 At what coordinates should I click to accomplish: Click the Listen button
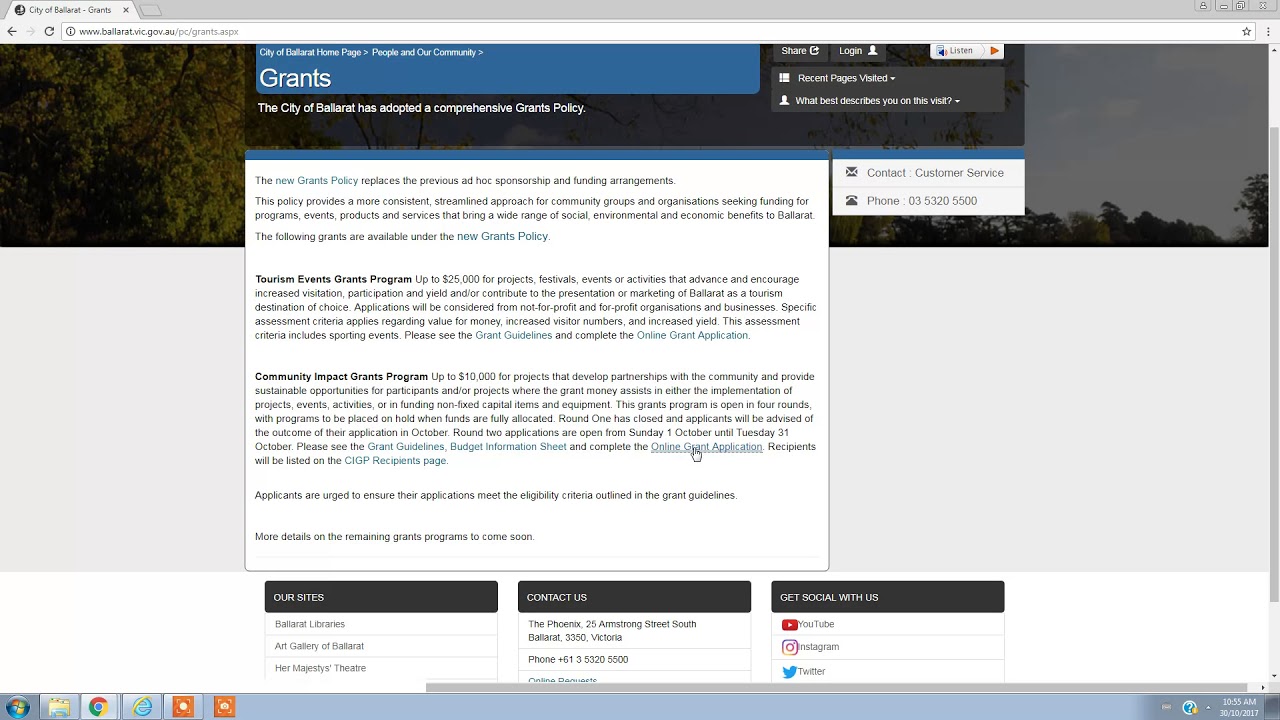coord(955,51)
